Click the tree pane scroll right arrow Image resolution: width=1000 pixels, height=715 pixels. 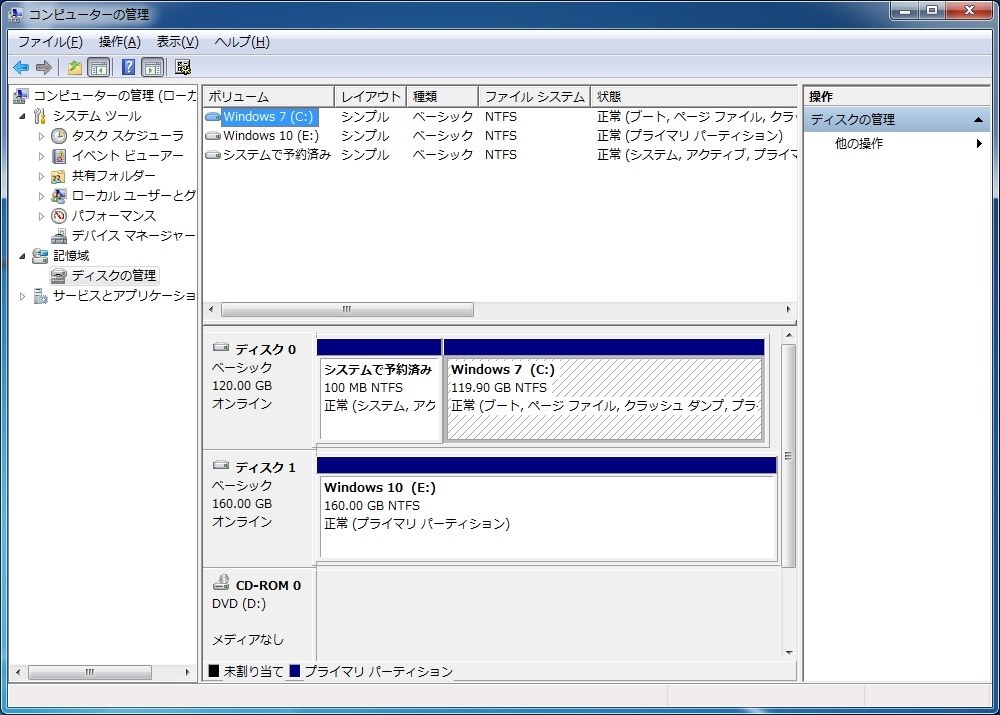click(x=187, y=672)
